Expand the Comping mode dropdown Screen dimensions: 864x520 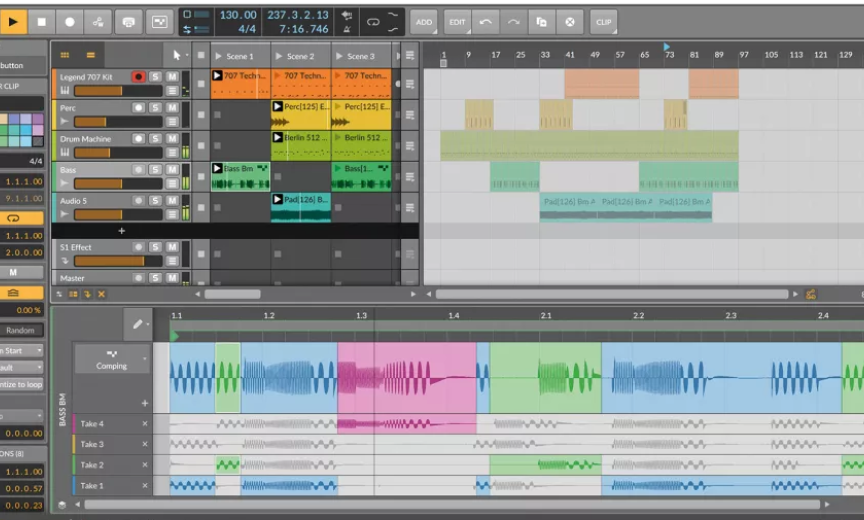pyautogui.click(x=146, y=359)
